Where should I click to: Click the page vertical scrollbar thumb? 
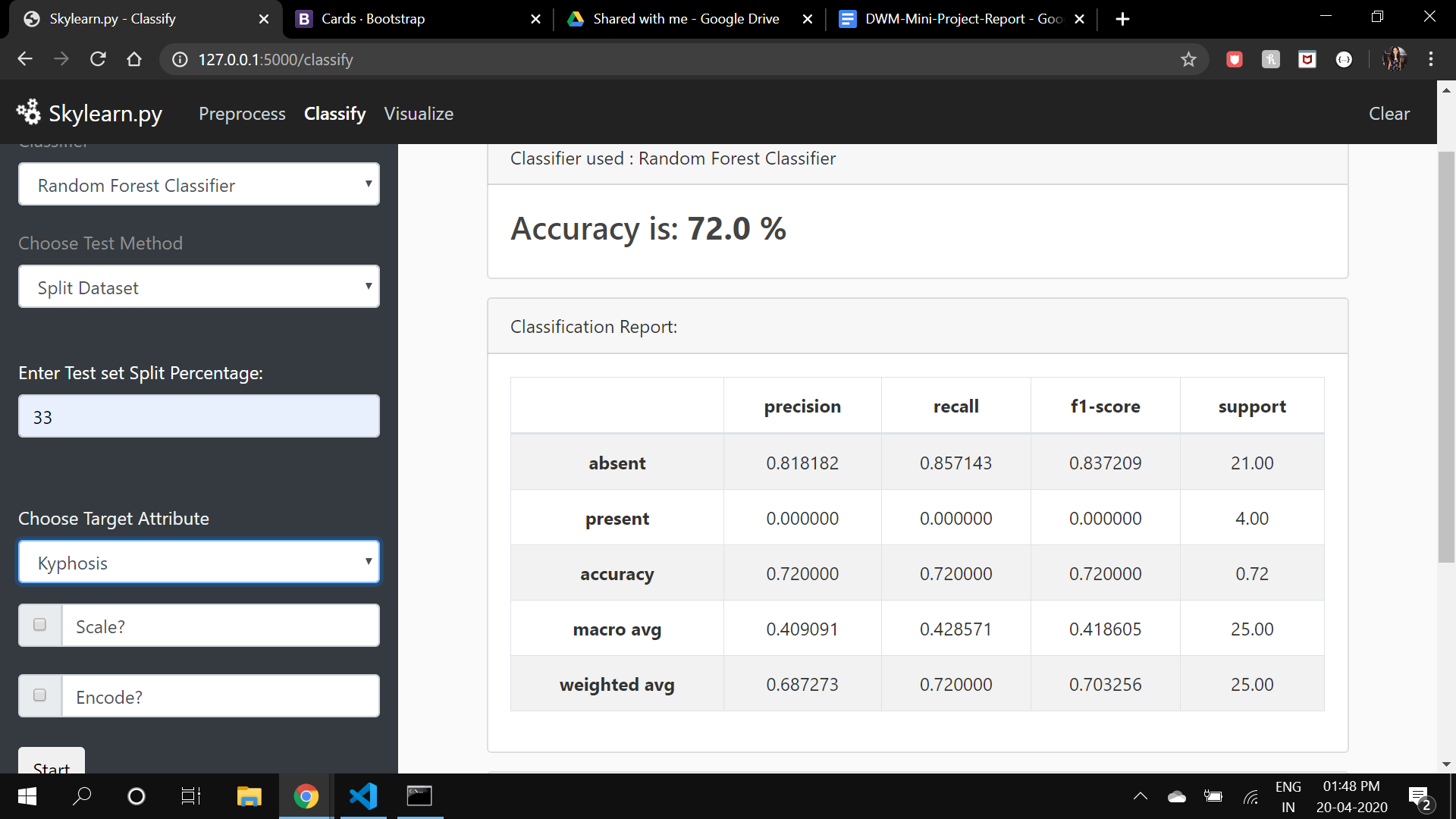click(1446, 356)
